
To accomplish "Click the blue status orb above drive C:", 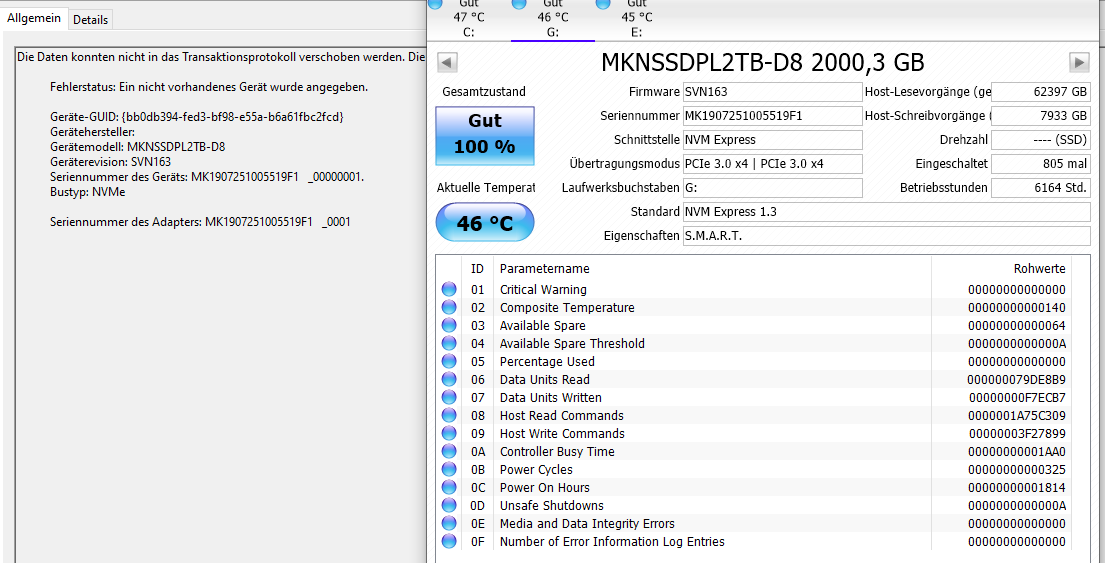I will (x=436, y=4).
